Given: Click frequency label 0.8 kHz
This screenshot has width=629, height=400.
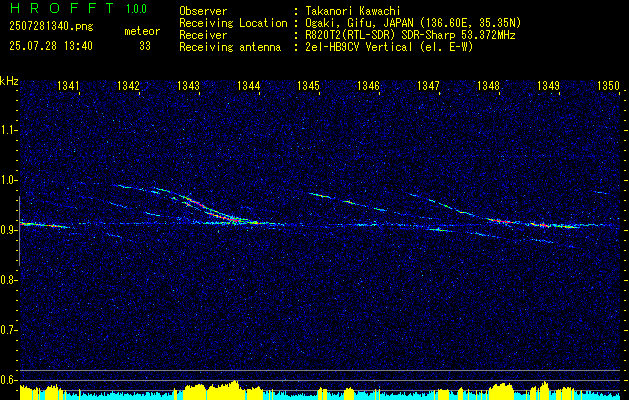Looking at the screenshot, I should point(8,280).
